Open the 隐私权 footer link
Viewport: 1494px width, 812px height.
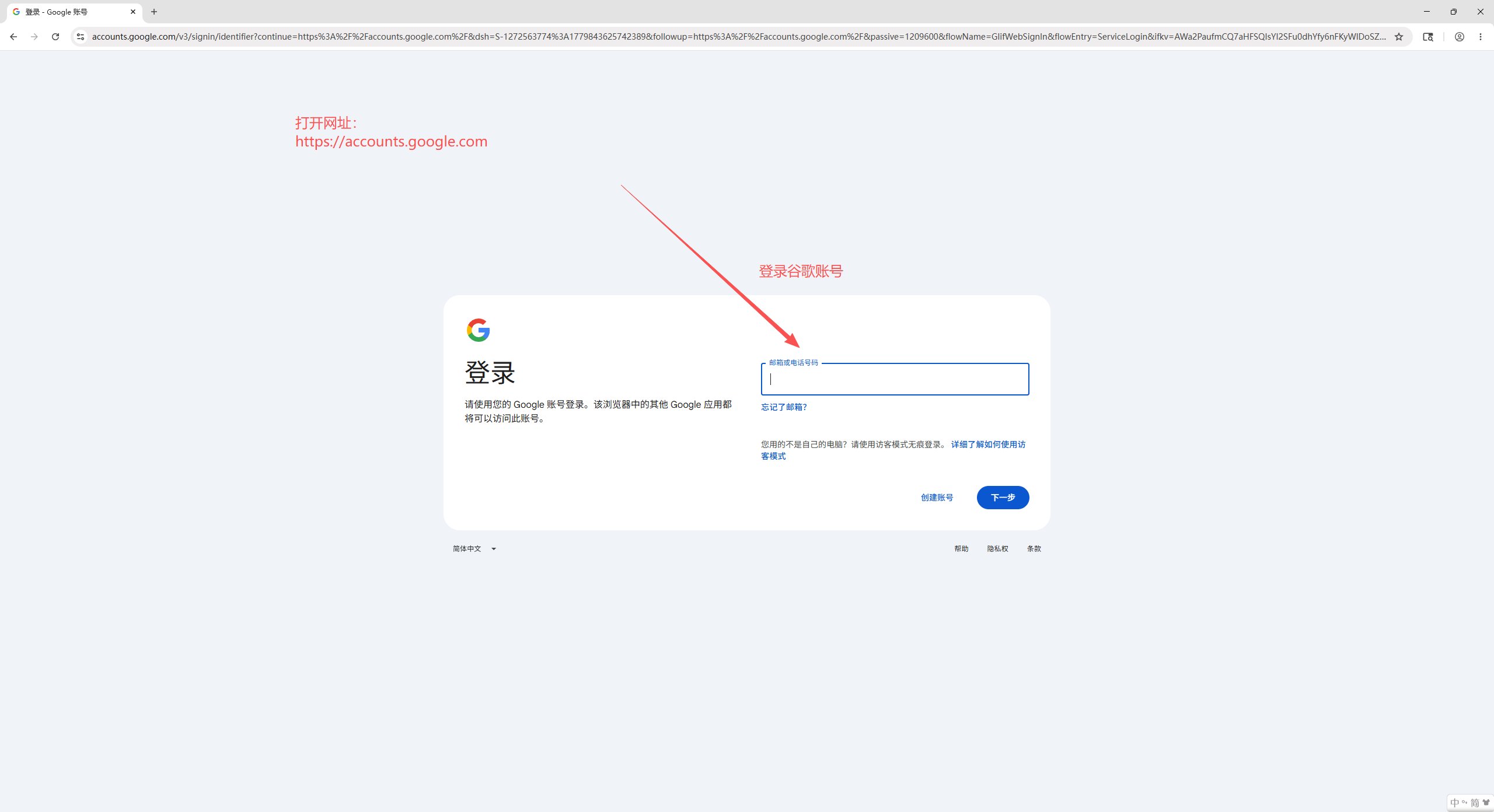tap(997, 549)
